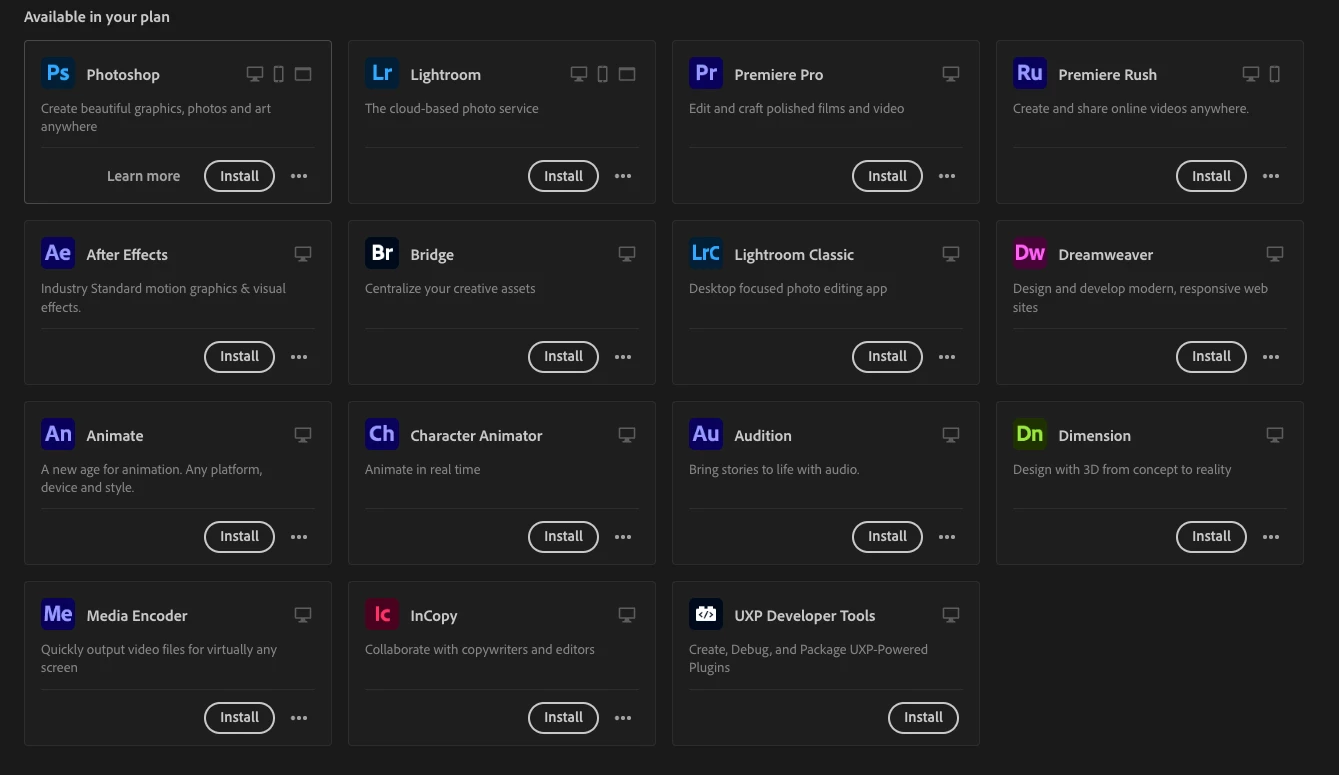Click the Lightroom Lr app icon
The height and width of the screenshot is (775, 1339).
[x=382, y=73]
